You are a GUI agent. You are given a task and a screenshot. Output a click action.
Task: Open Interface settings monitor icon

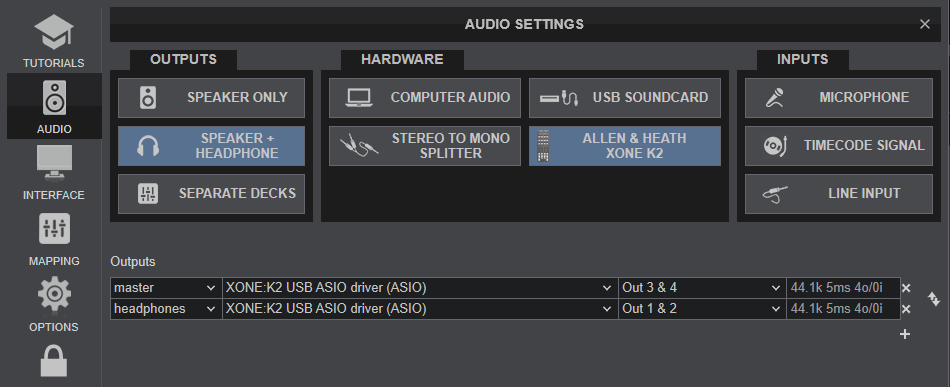(x=54, y=163)
